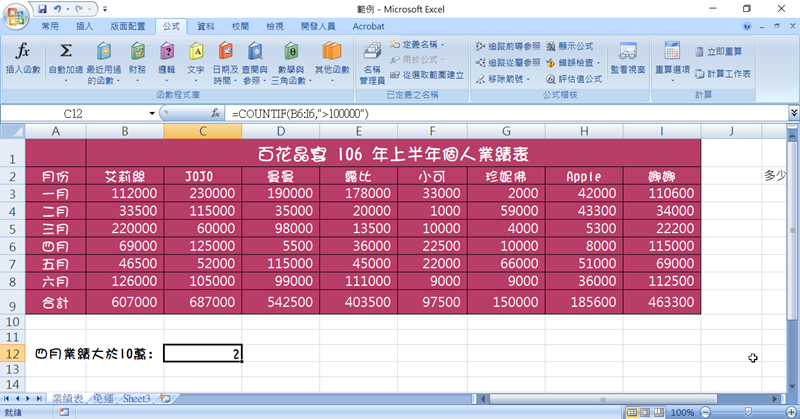Open the Text (文字) functions library
Viewport: 800px width, 419px height.
[x=196, y=62]
